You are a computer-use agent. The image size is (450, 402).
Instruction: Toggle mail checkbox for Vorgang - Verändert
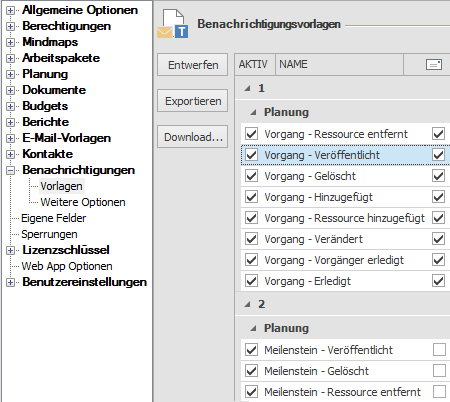439,239
